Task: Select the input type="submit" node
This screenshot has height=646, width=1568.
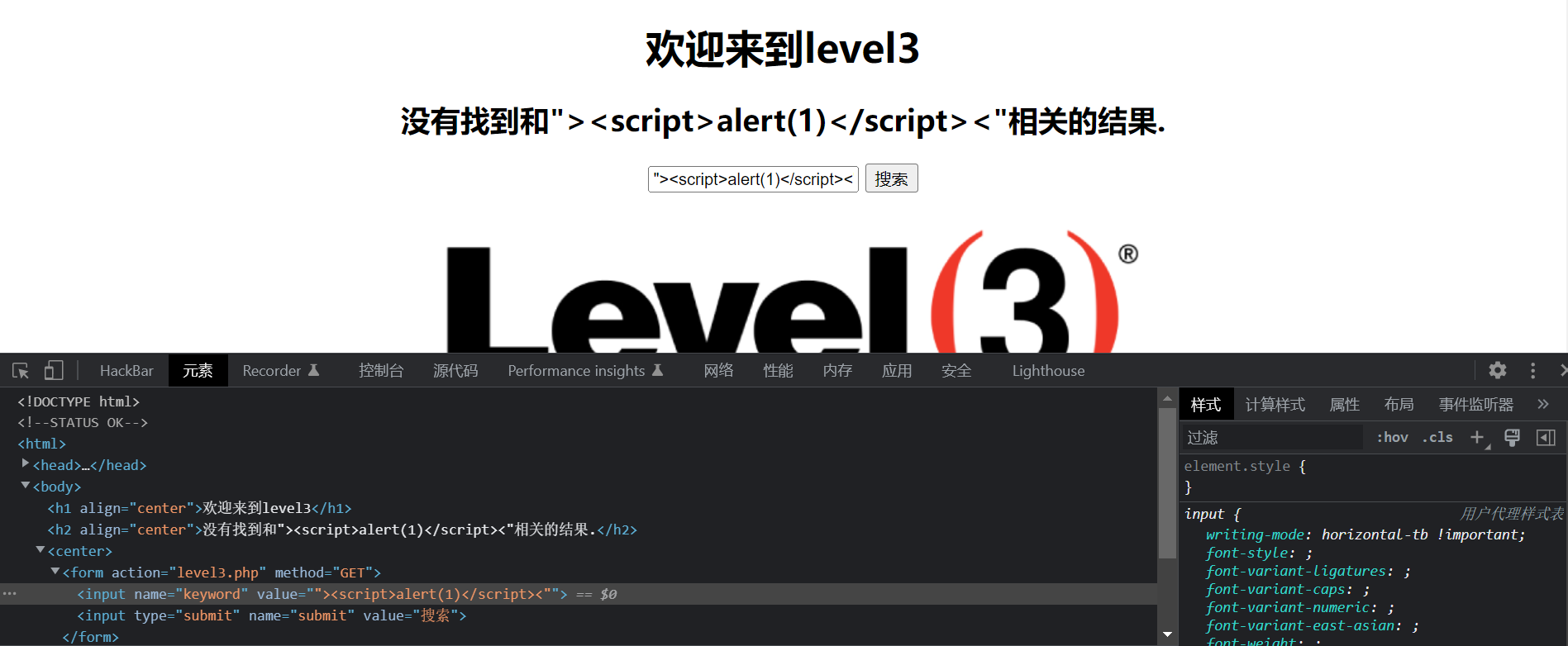Action: click(x=272, y=615)
